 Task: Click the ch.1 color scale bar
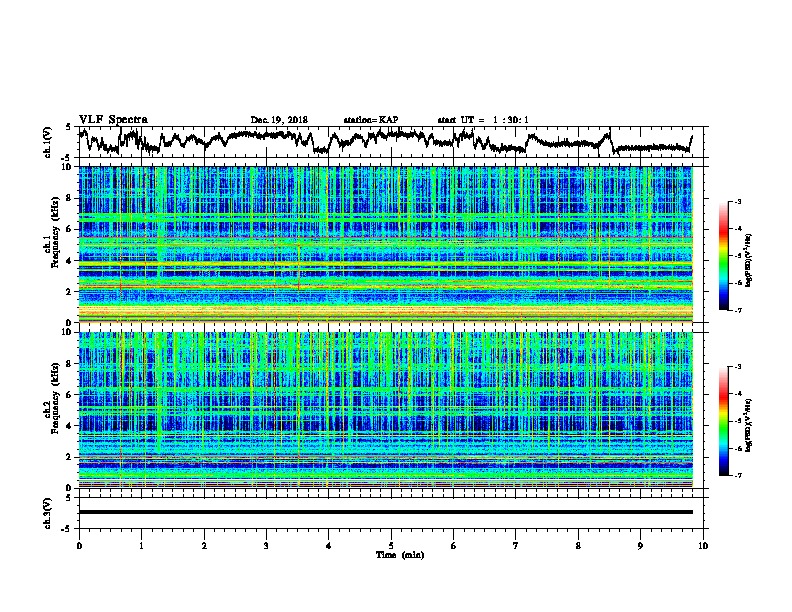[723, 256]
